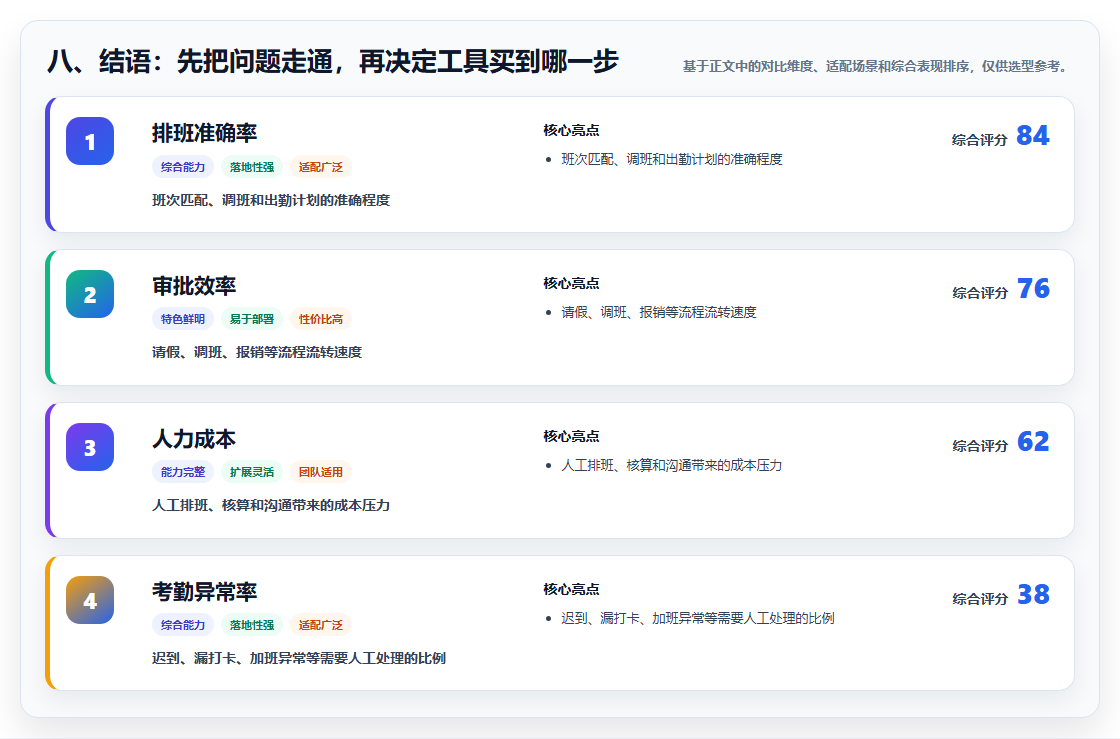Click description text under 审批效率 tags
The image size is (1120, 739).
(x=257, y=352)
